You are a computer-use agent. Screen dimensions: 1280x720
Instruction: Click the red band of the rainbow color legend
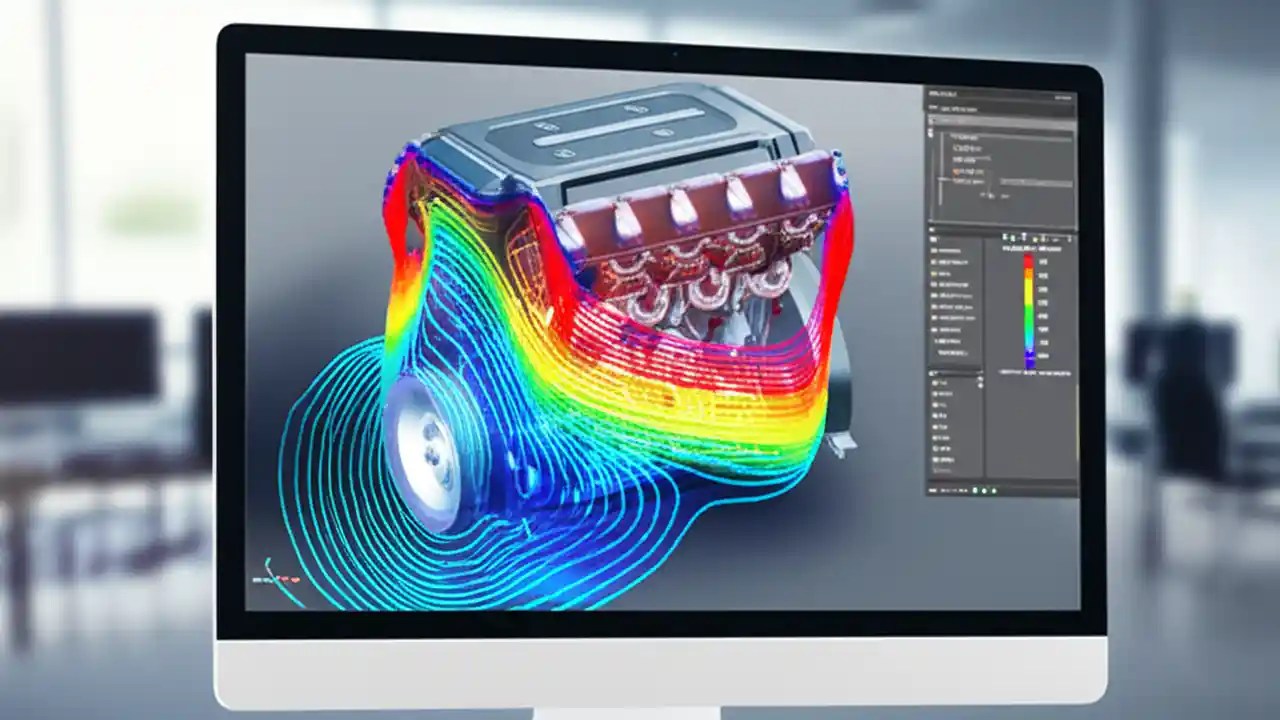click(x=1028, y=260)
